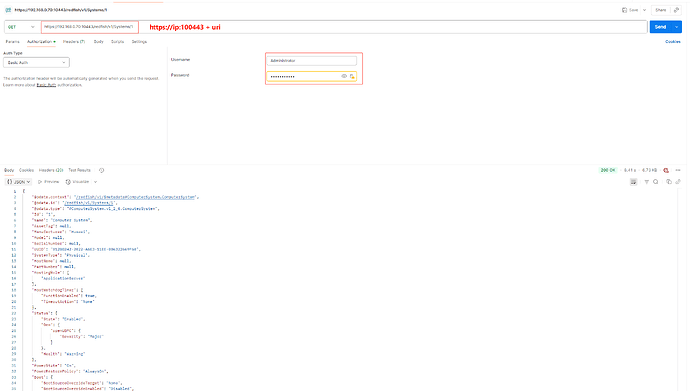Open the GET method dropdown
Screen dimensions: 690x391
coord(21,27)
